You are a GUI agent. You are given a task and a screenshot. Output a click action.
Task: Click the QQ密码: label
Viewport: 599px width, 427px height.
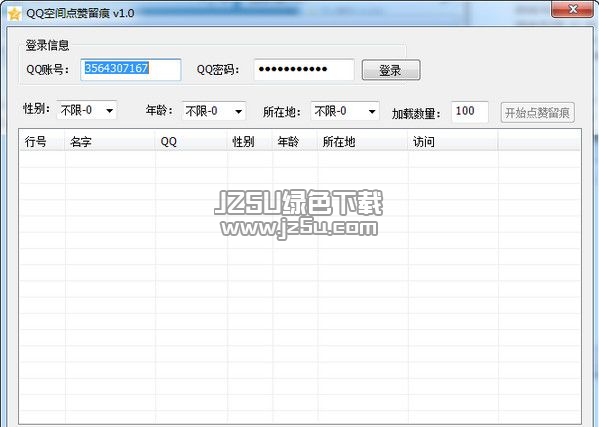click(x=218, y=70)
